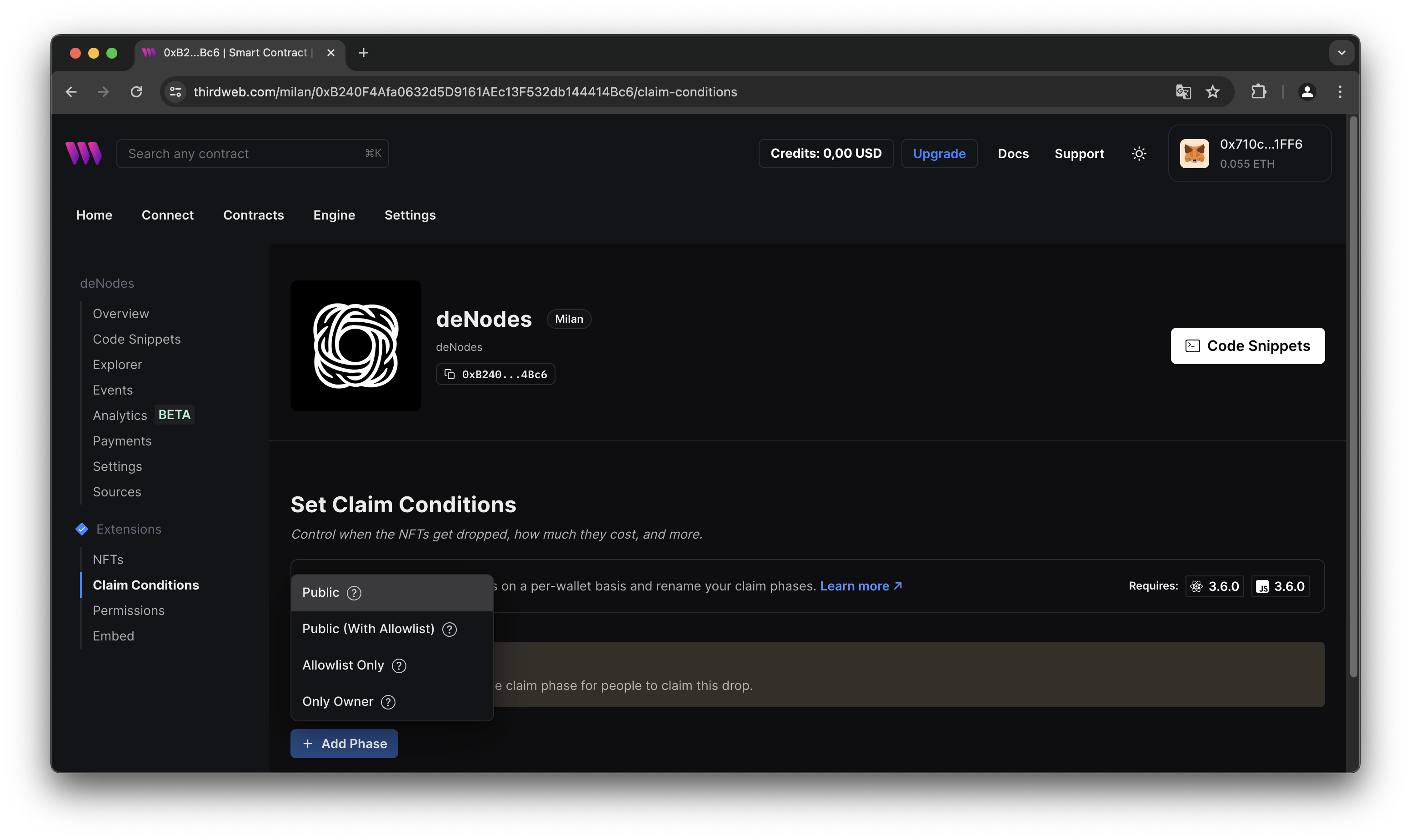Open Analytics BETA in the sidebar
The image size is (1411, 840).
pyautogui.click(x=143, y=415)
